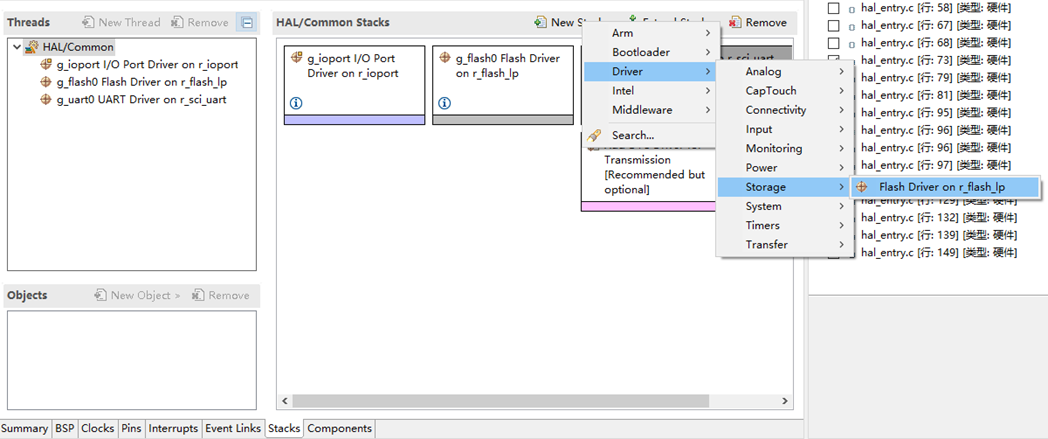Switch to the Clocks tab
This screenshot has width=1048, height=439.
(x=98, y=428)
